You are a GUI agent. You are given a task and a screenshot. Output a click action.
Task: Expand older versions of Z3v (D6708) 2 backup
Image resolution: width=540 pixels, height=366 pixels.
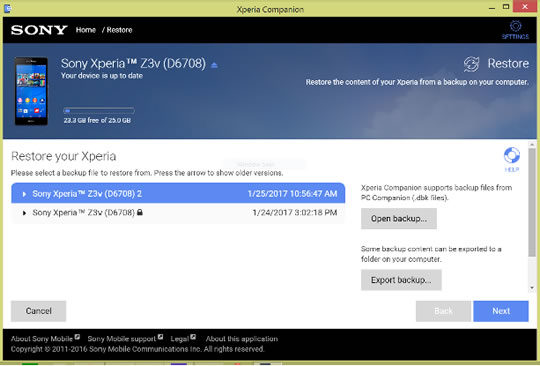[24, 194]
